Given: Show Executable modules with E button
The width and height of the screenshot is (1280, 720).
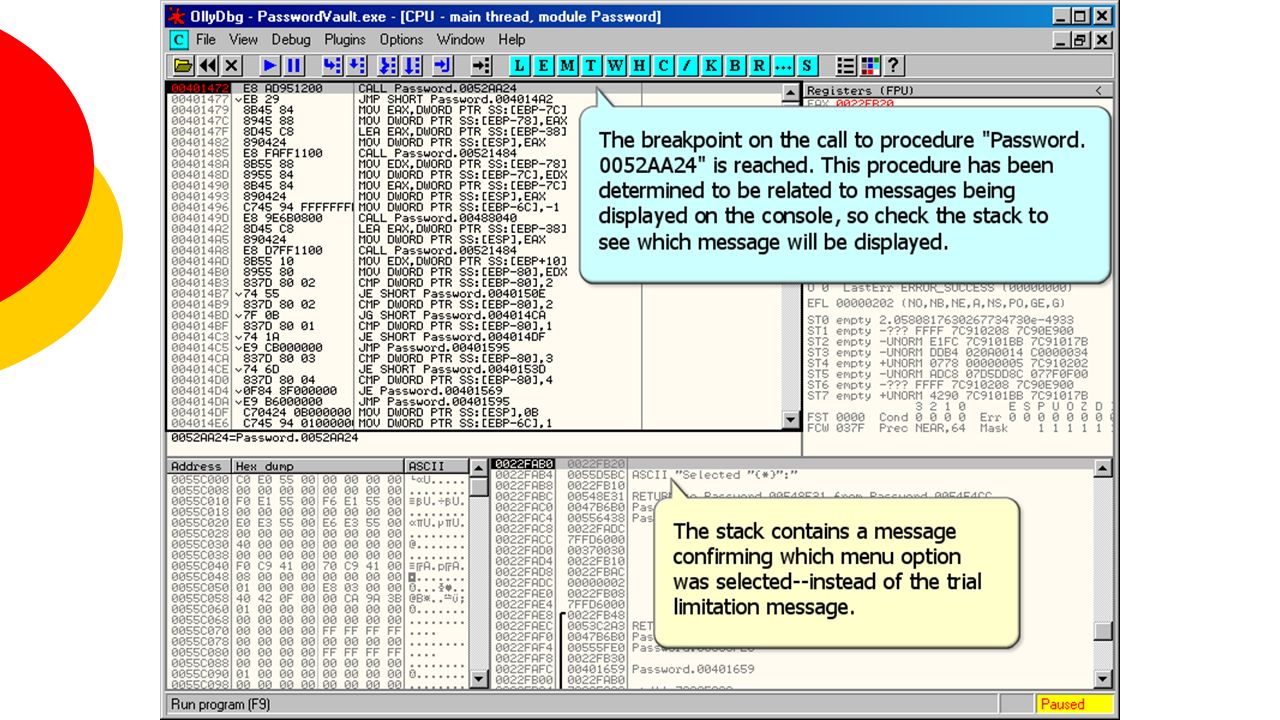Looking at the screenshot, I should coord(543,66).
